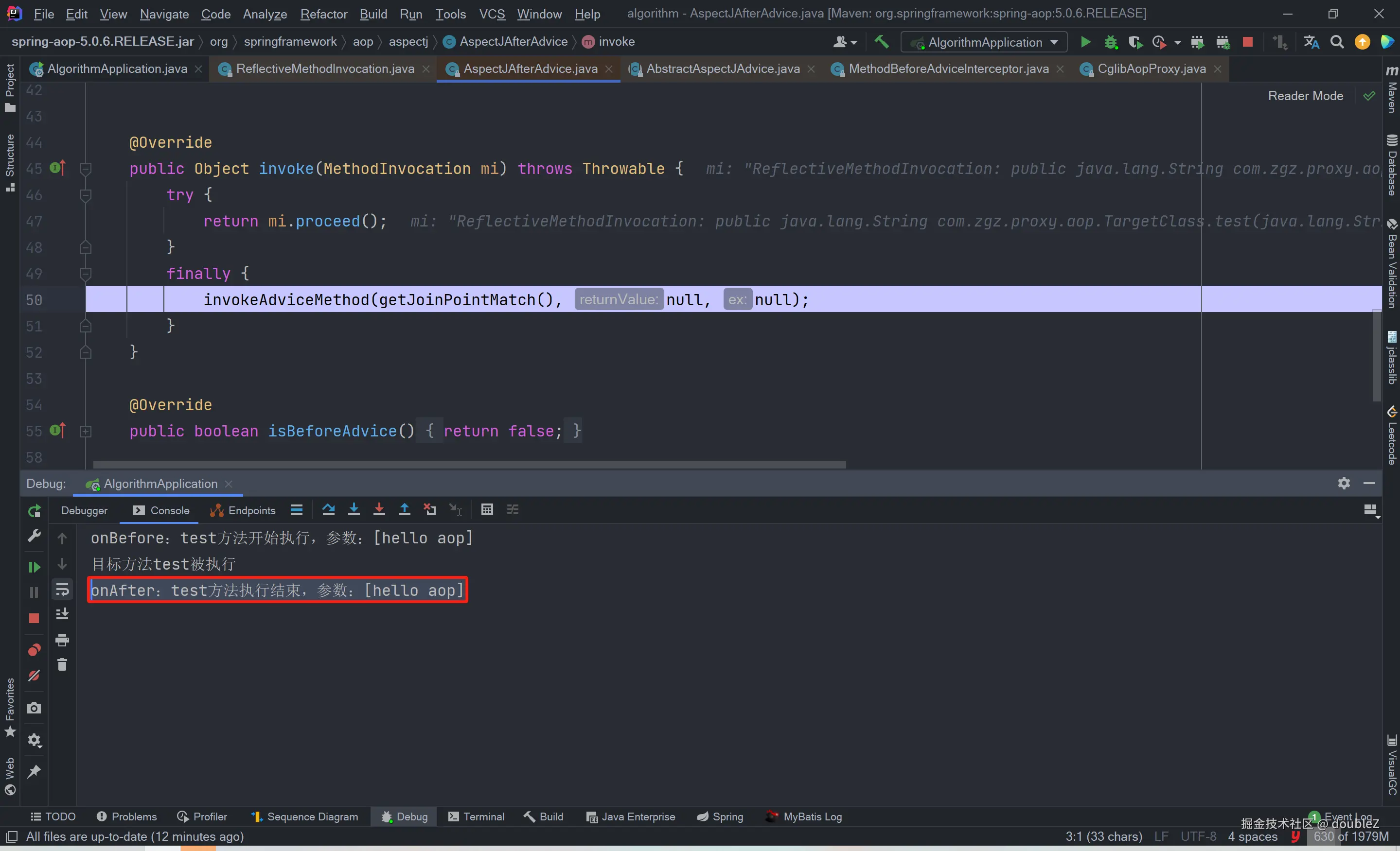The height and width of the screenshot is (851, 1400).
Task: Open the Terminal tool window
Action: (476, 816)
